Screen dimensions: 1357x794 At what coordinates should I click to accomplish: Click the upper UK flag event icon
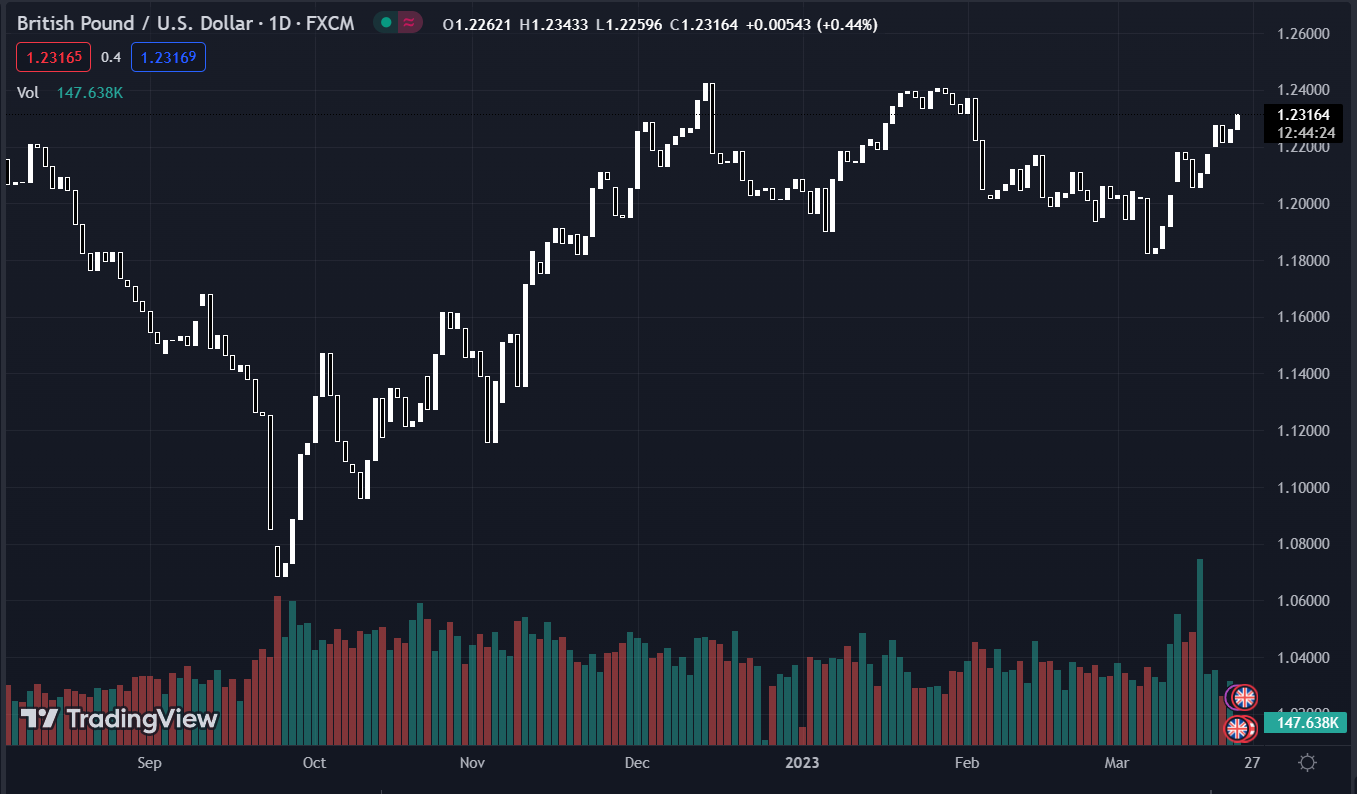(1243, 697)
